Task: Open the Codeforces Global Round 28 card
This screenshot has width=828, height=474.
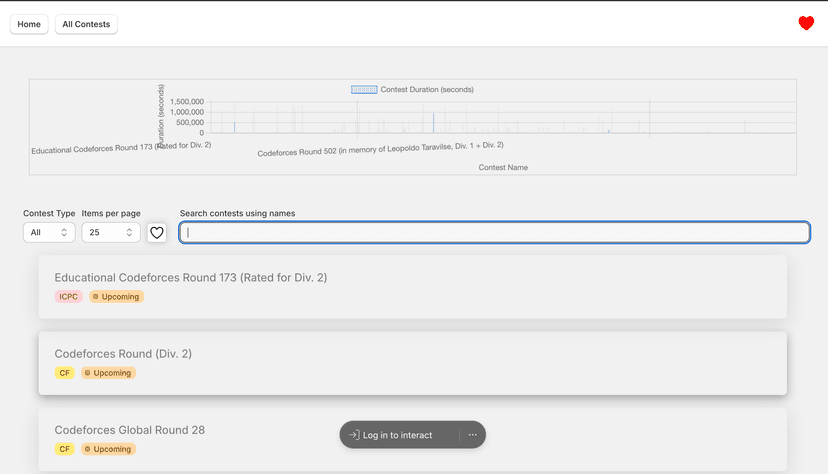Action: 412,439
